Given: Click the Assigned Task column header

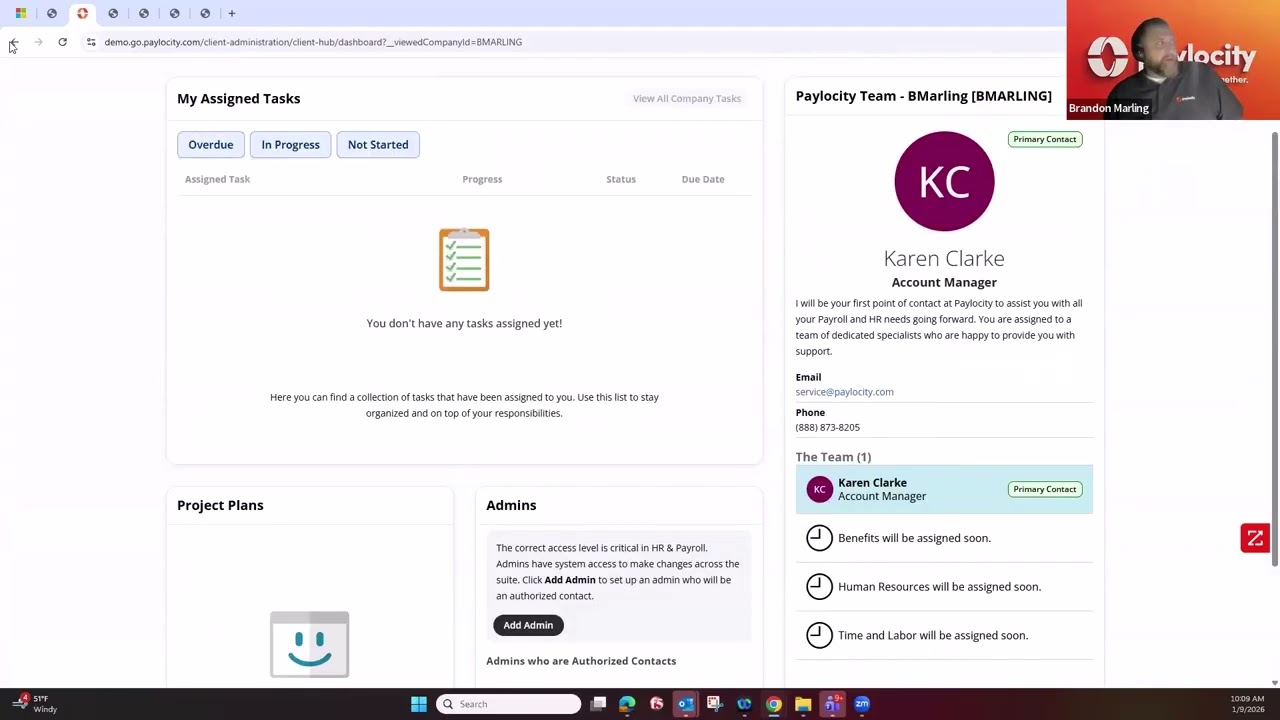Looking at the screenshot, I should (217, 179).
